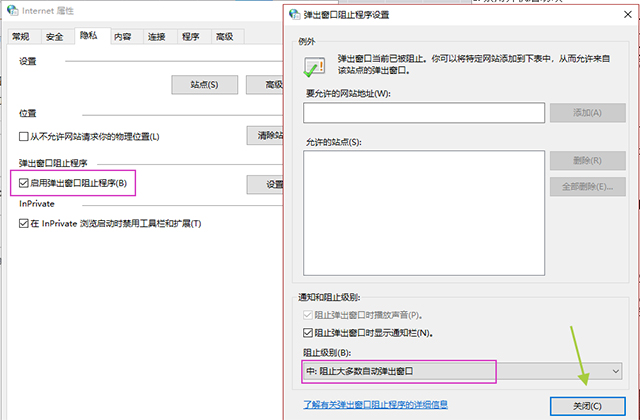The image size is (640, 420).
Task: Click the 添加(A) button
Action: click(x=587, y=113)
